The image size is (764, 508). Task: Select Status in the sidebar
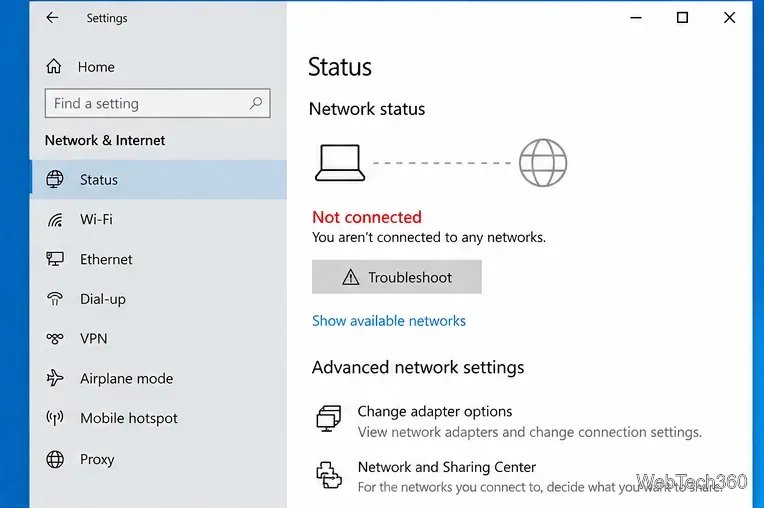(158, 179)
